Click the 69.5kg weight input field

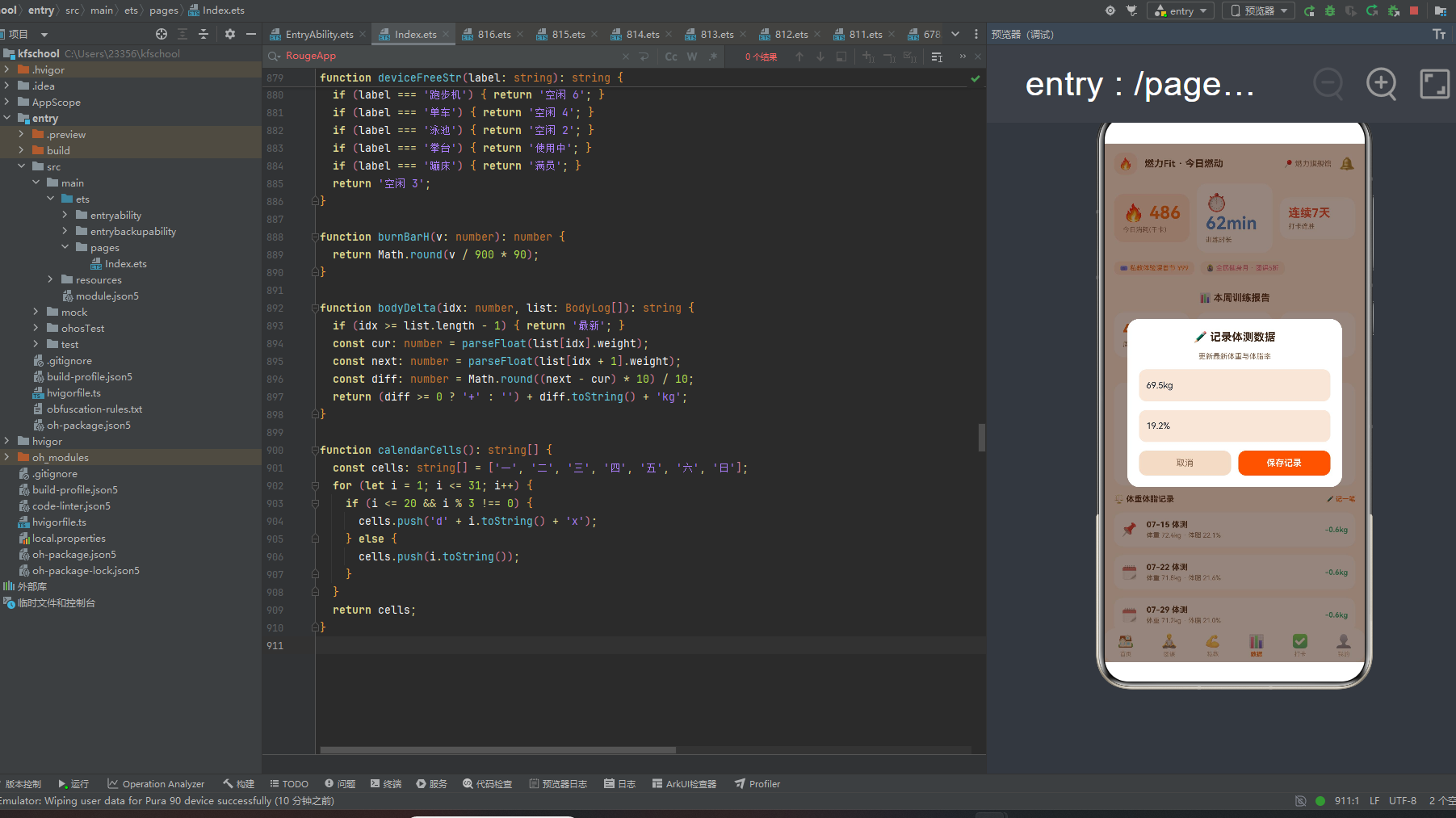pyautogui.click(x=1234, y=385)
